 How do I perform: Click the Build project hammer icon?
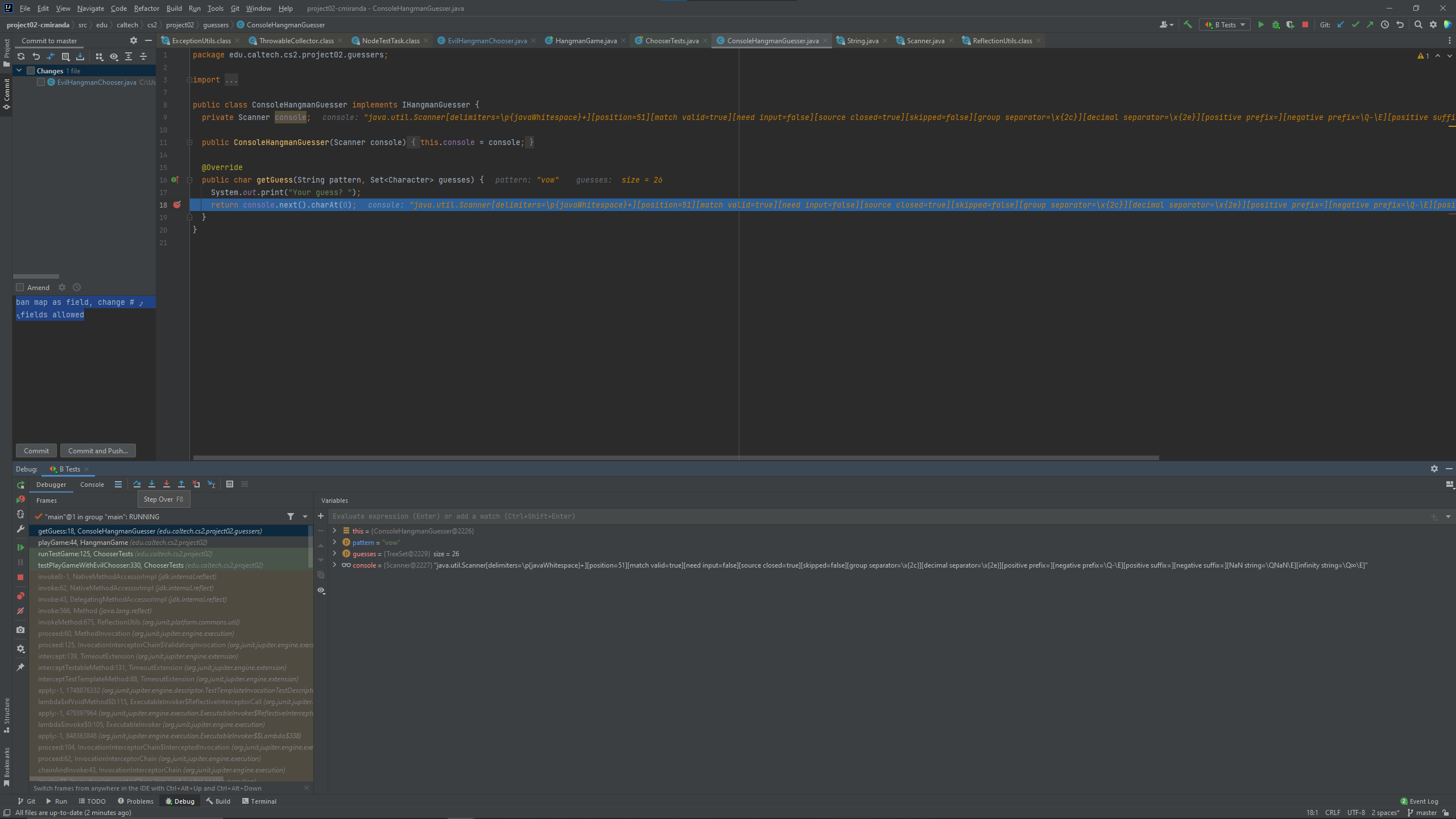1188,24
